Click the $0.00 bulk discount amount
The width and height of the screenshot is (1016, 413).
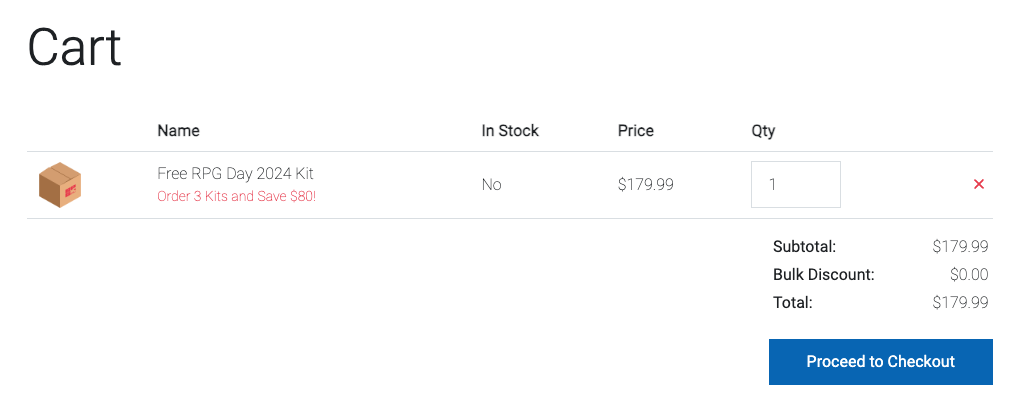click(969, 274)
